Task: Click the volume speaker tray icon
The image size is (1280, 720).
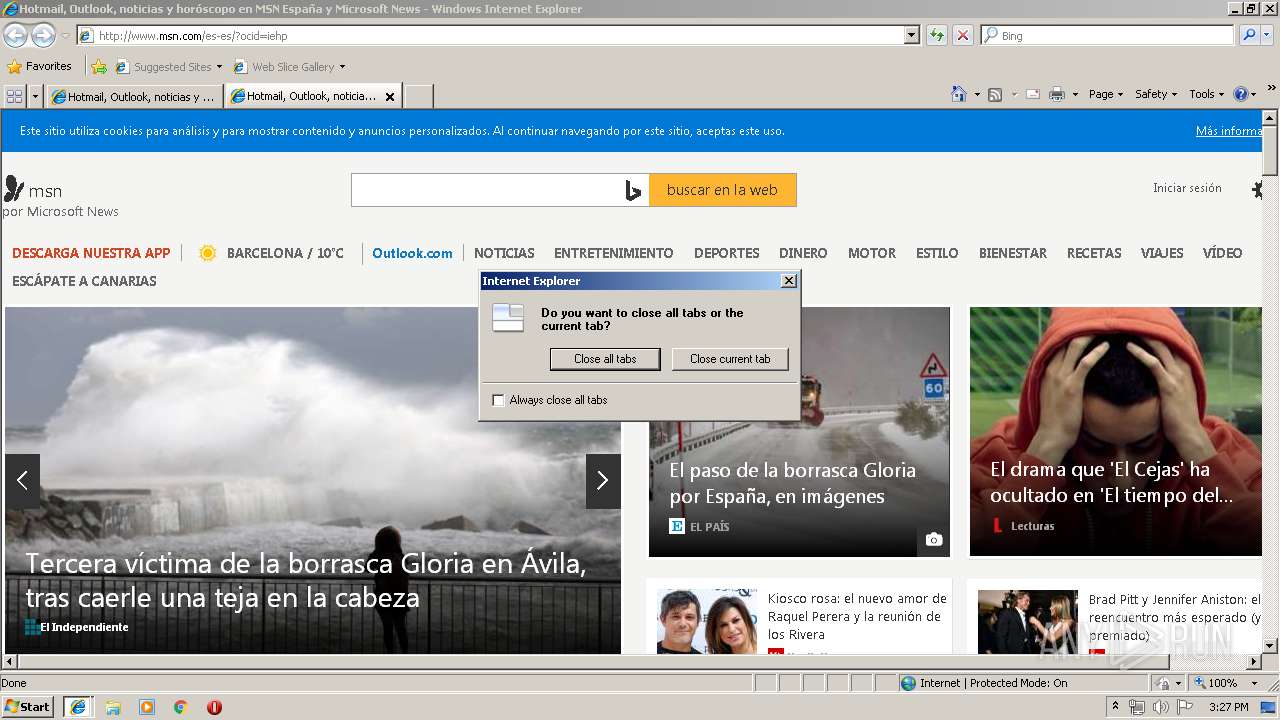Action: point(1160,707)
